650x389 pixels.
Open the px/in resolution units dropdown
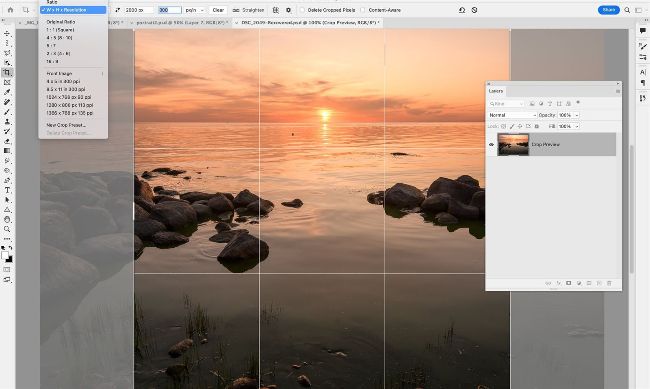click(x=195, y=10)
